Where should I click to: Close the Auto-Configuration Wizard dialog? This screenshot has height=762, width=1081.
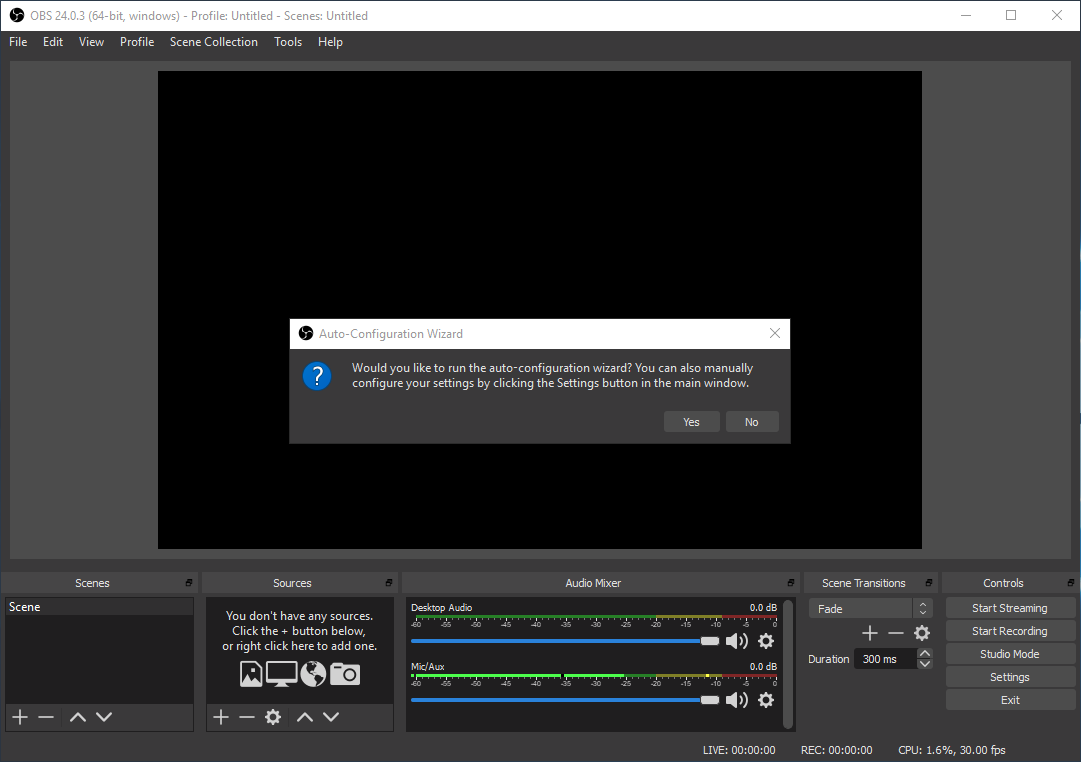coord(775,334)
